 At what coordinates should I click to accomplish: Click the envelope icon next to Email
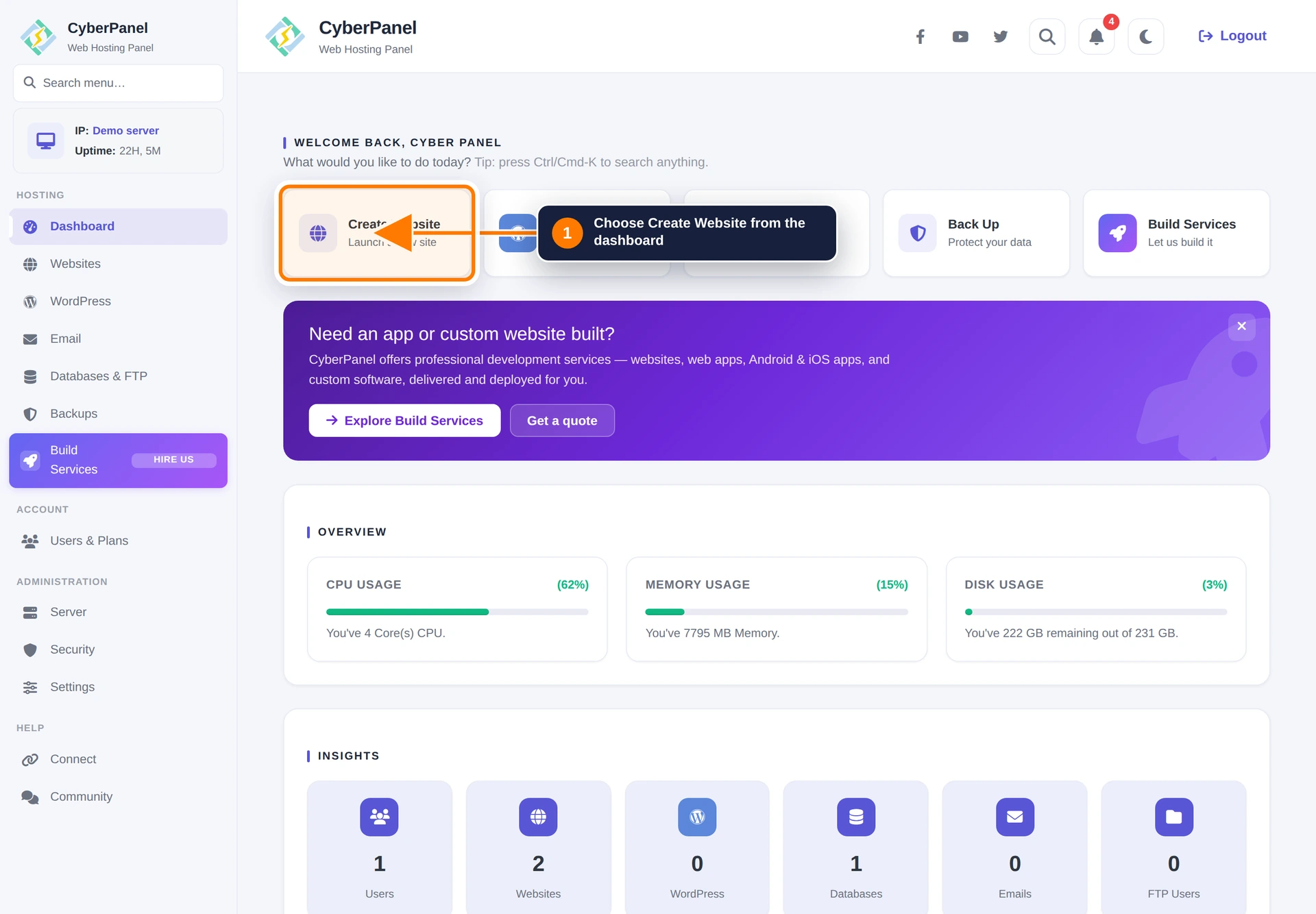click(x=30, y=339)
